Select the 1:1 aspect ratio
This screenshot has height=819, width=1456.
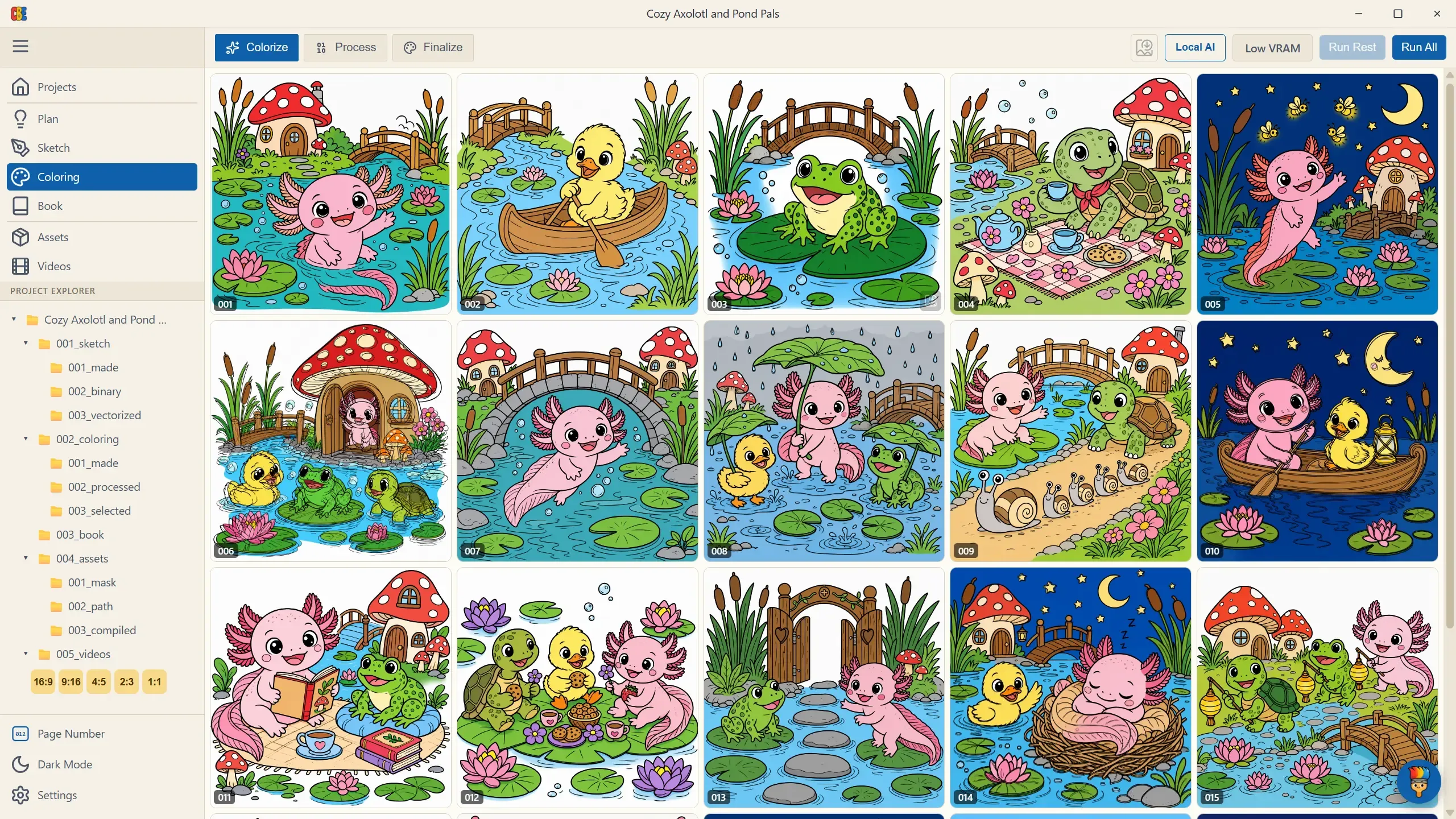click(x=155, y=681)
